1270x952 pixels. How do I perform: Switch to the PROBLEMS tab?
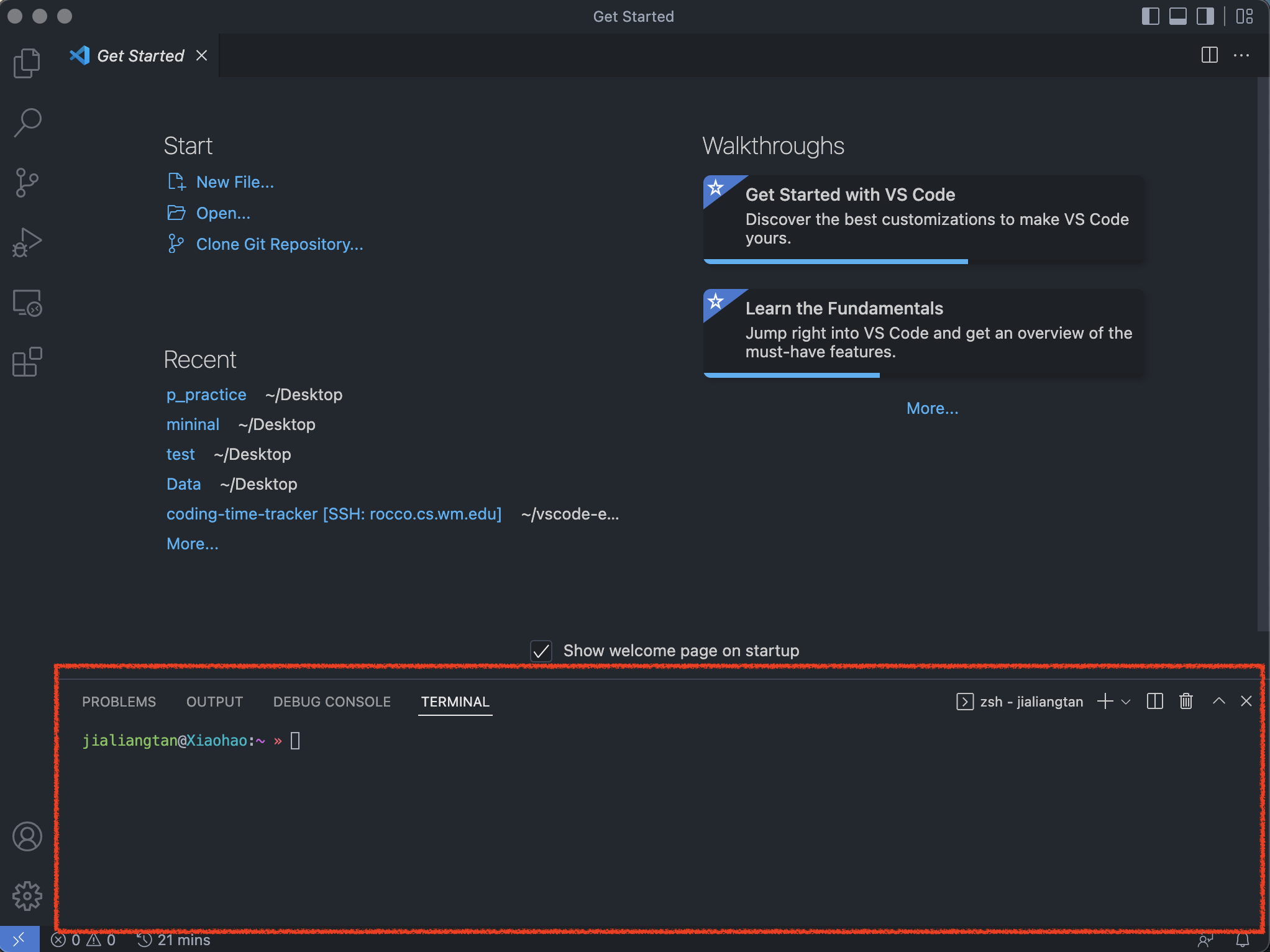click(119, 702)
